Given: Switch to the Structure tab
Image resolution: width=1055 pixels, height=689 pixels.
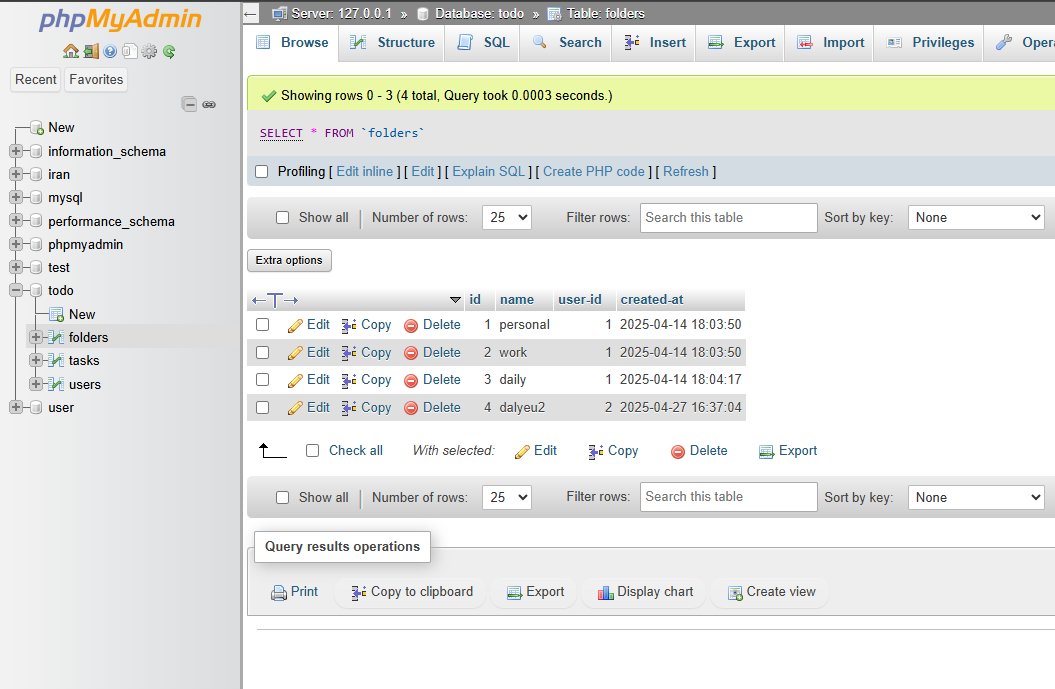Looking at the screenshot, I should [392, 42].
